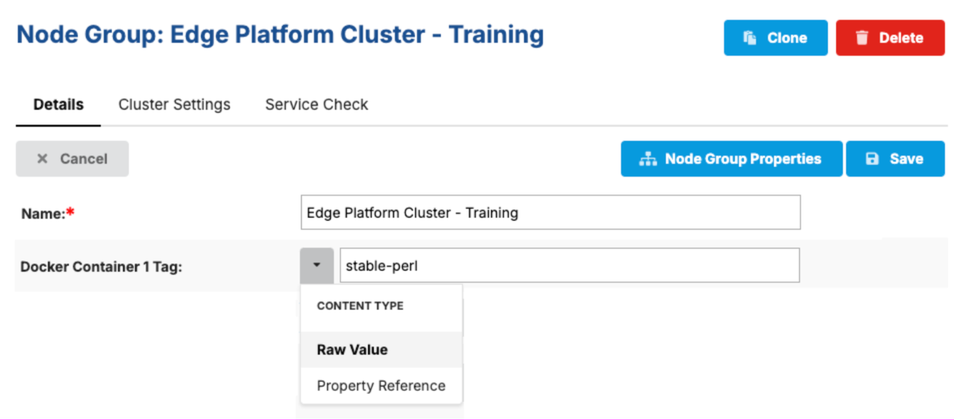Delete the node group
The image size is (954, 420).
point(890,38)
